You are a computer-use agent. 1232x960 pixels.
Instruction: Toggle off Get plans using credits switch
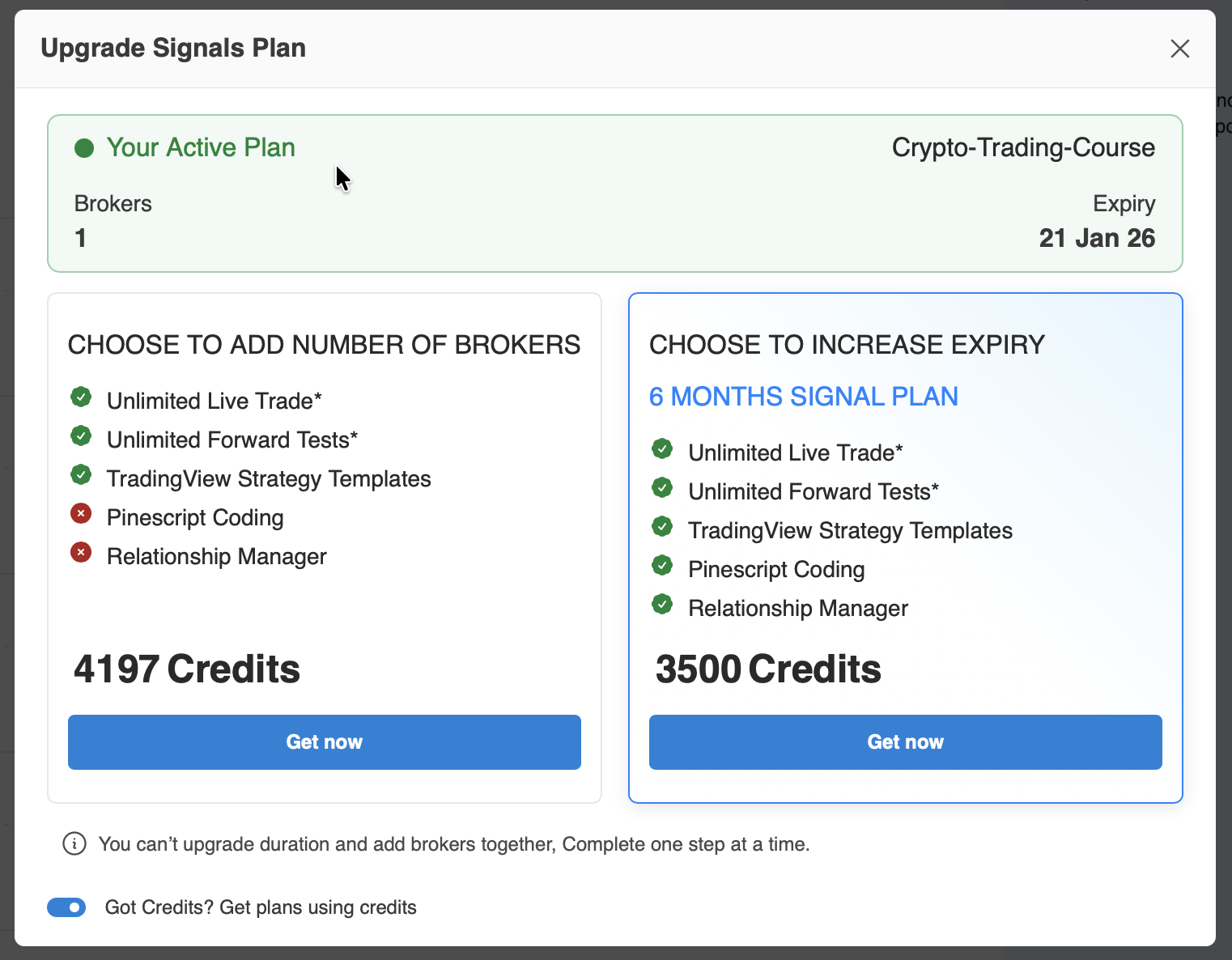tap(66, 907)
